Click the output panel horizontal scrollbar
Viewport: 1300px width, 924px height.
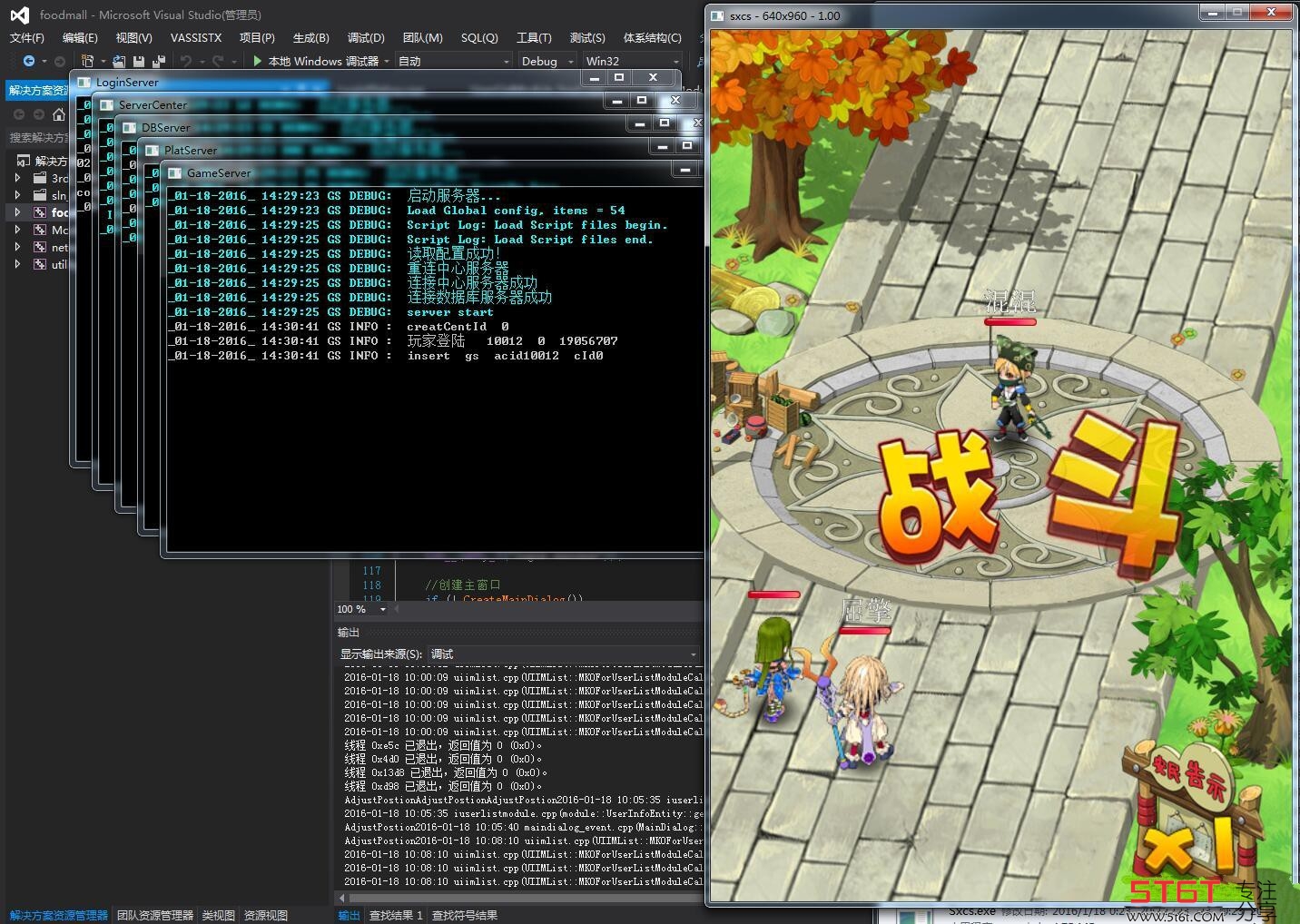coord(521,899)
